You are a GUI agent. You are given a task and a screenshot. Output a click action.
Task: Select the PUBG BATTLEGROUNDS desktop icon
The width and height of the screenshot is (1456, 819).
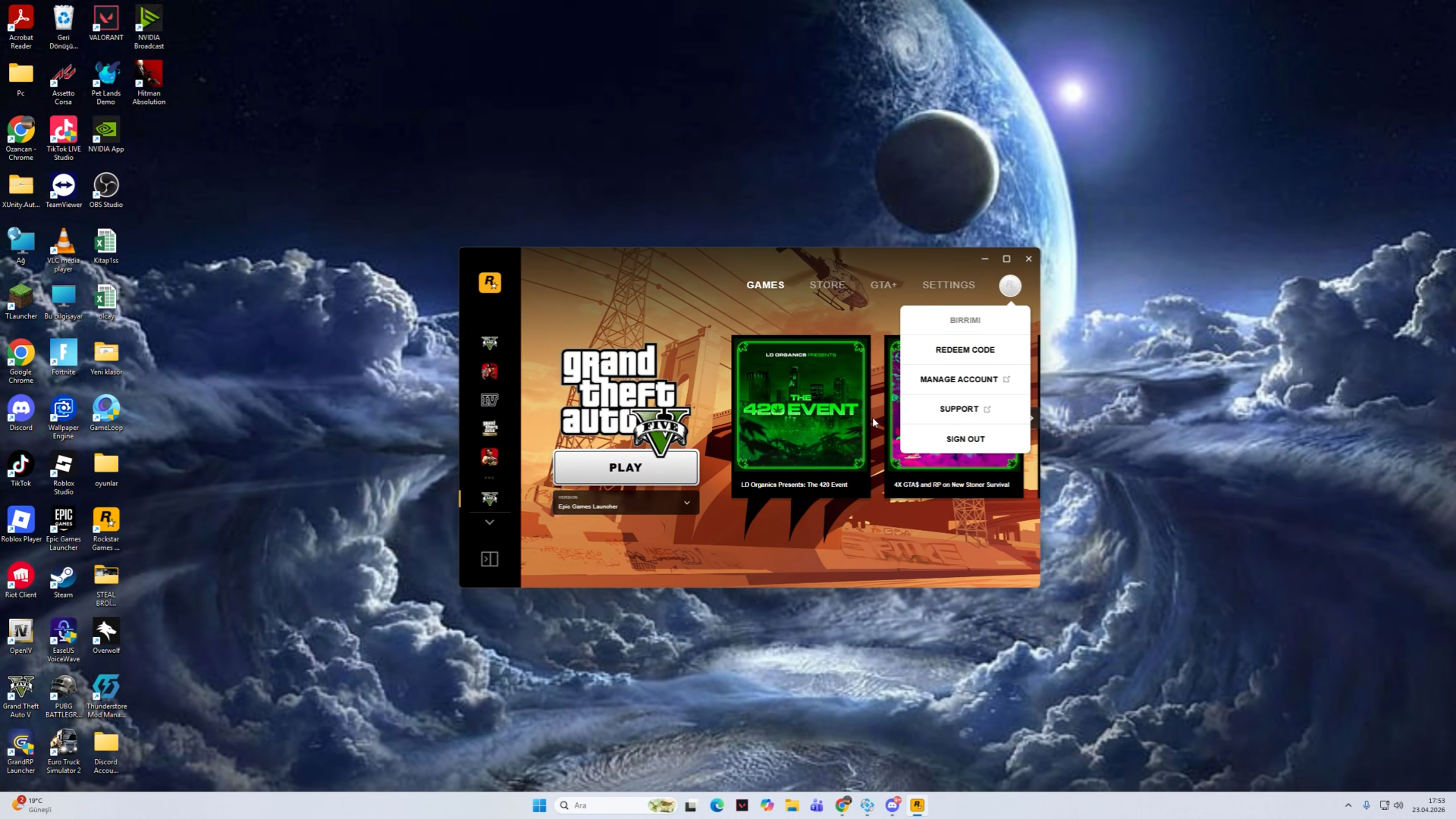click(x=64, y=696)
